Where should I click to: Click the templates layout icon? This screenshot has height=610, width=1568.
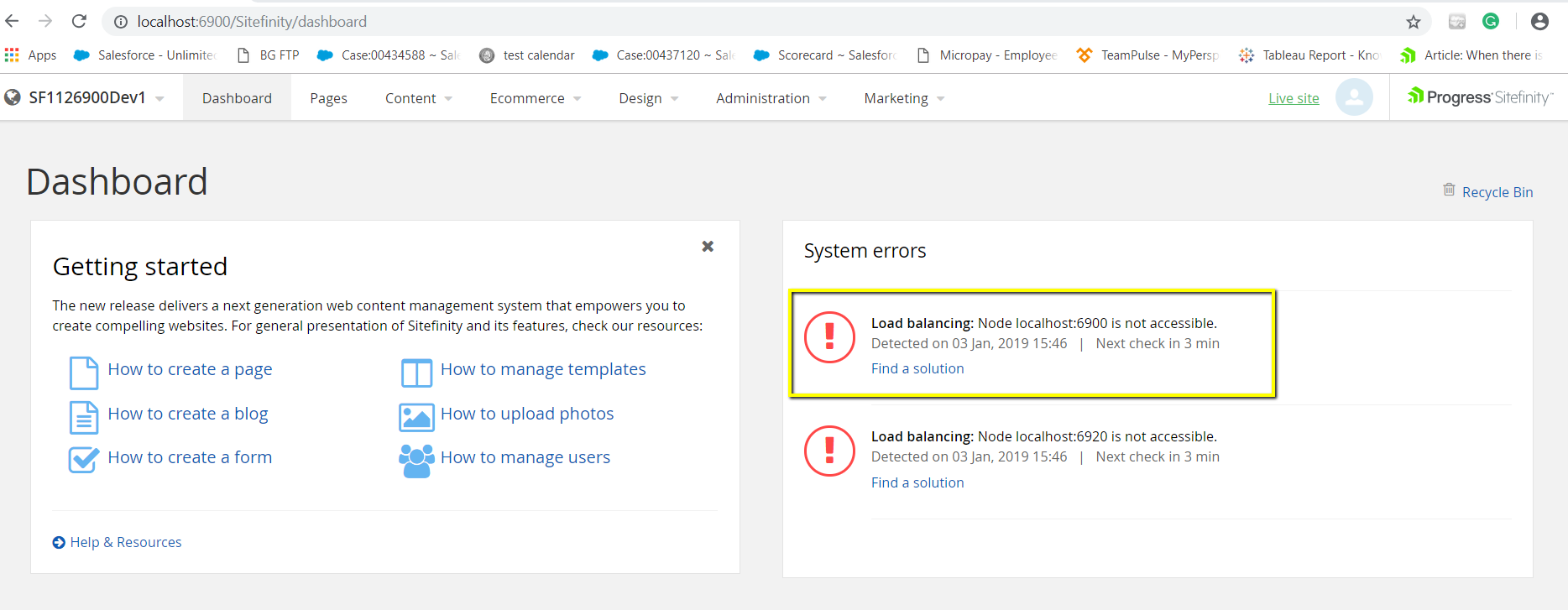point(416,373)
